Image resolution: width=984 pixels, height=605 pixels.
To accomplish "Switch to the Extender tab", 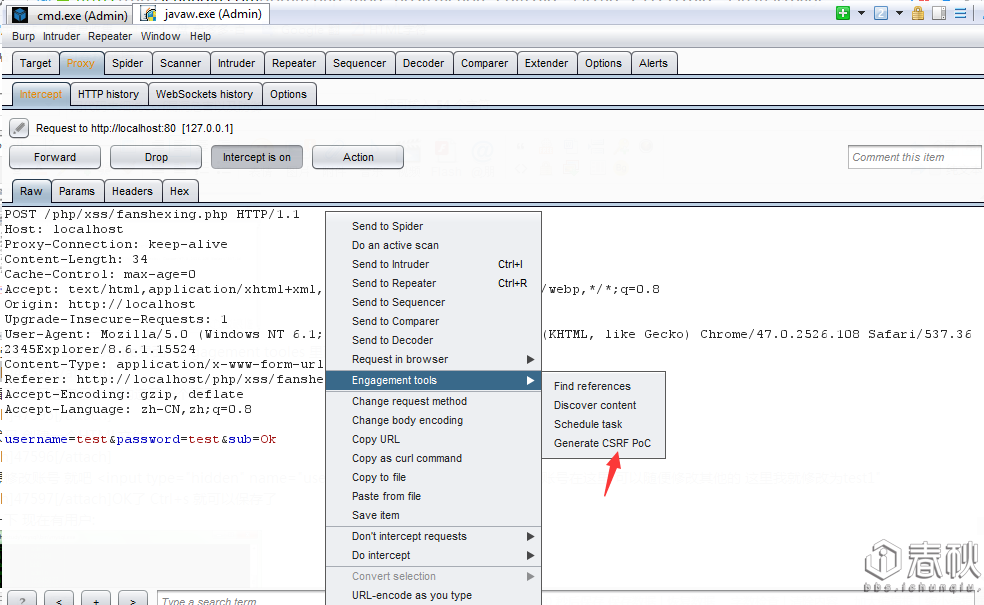I will click(x=547, y=63).
